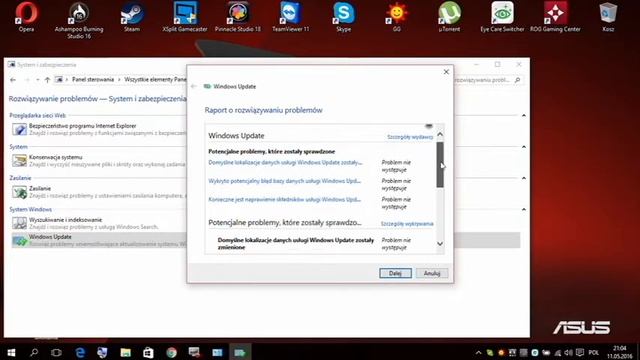The width and height of the screenshot is (640, 360).
Task: Open File Explorer from taskbar
Action: pos(125,352)
